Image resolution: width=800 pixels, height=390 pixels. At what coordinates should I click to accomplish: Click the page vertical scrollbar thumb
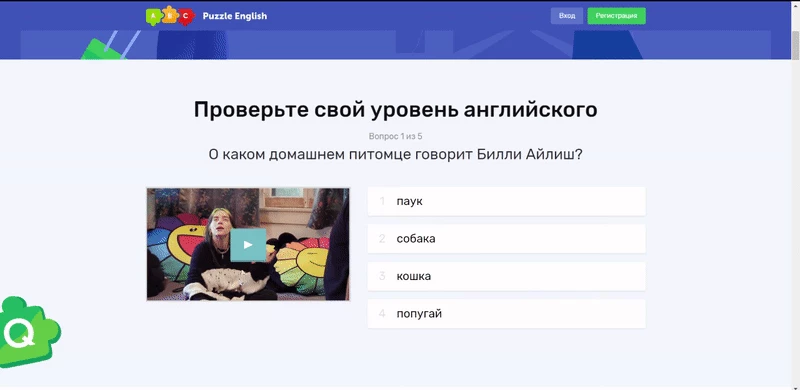(795, 45)
